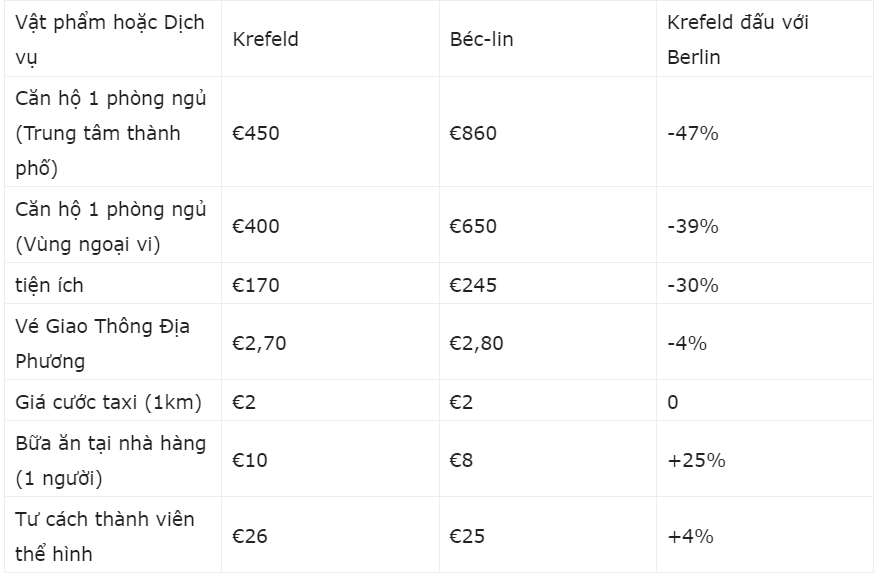
Task: Click the €400 Krefeld outskirts rent cell
Action: (x=256, y=226)
